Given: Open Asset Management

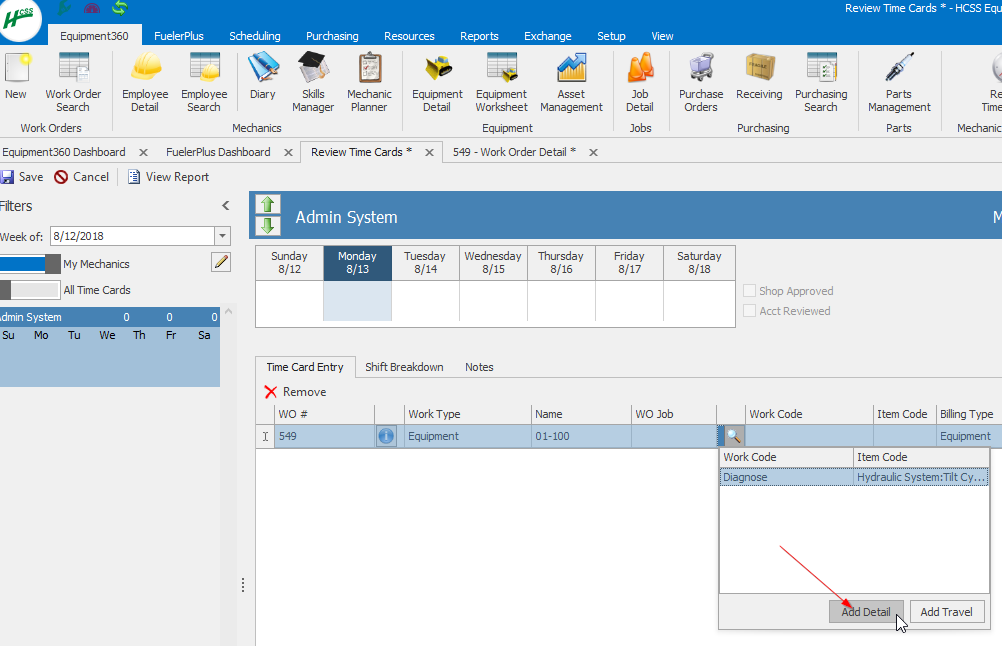Looking at the screenshot, I should [x=571, y=82].
